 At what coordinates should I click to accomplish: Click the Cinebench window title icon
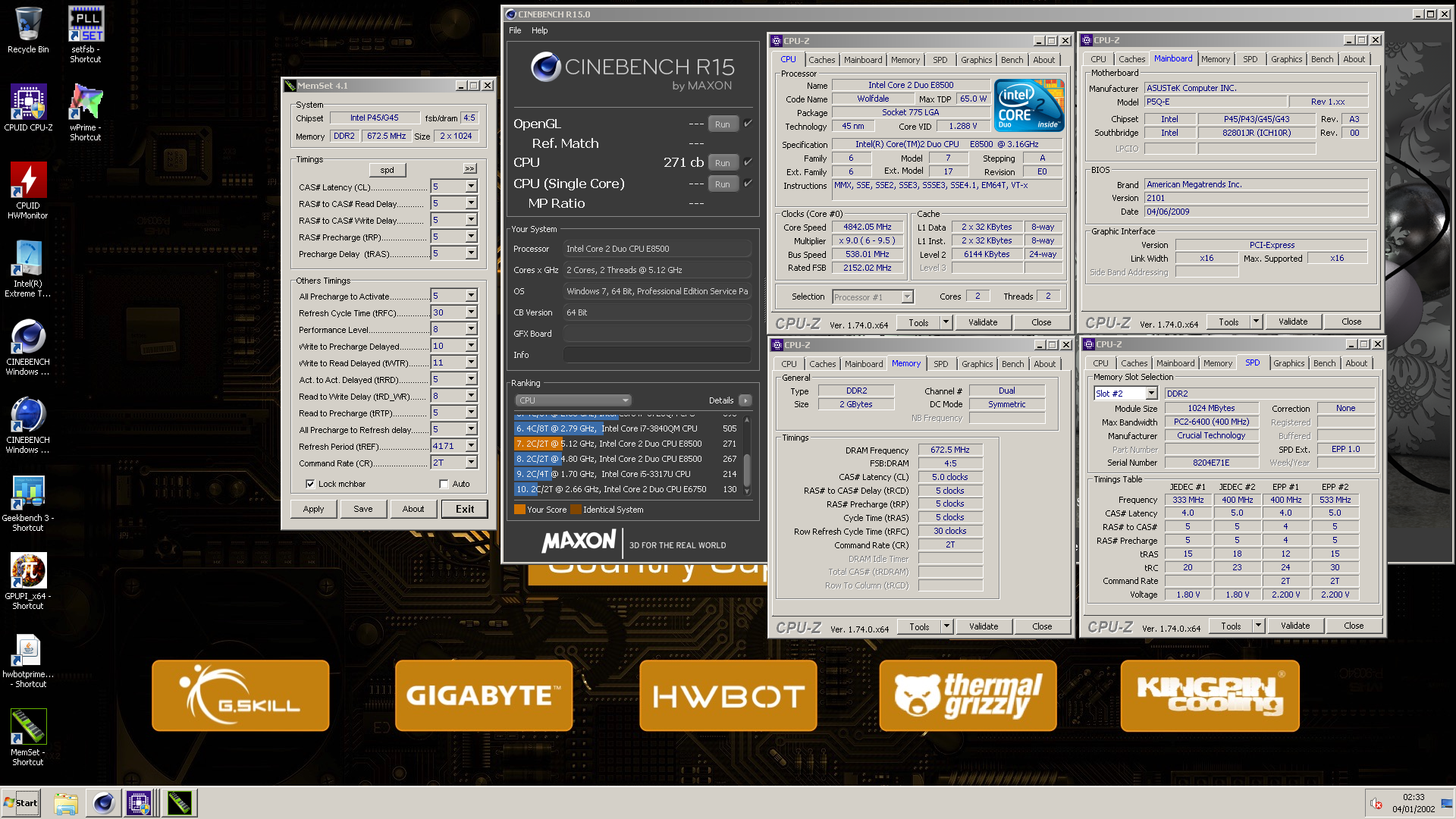click(510, 14)
